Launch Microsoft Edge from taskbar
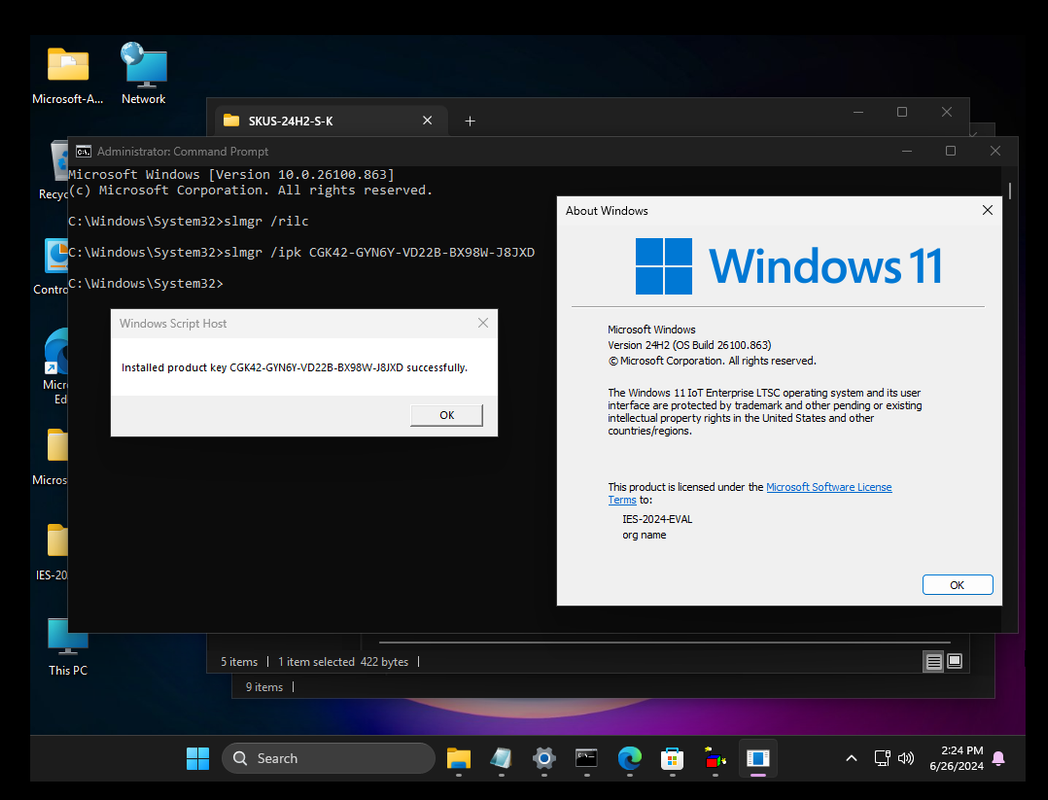This screenshot has width=1048, height=800. (630, 758)
